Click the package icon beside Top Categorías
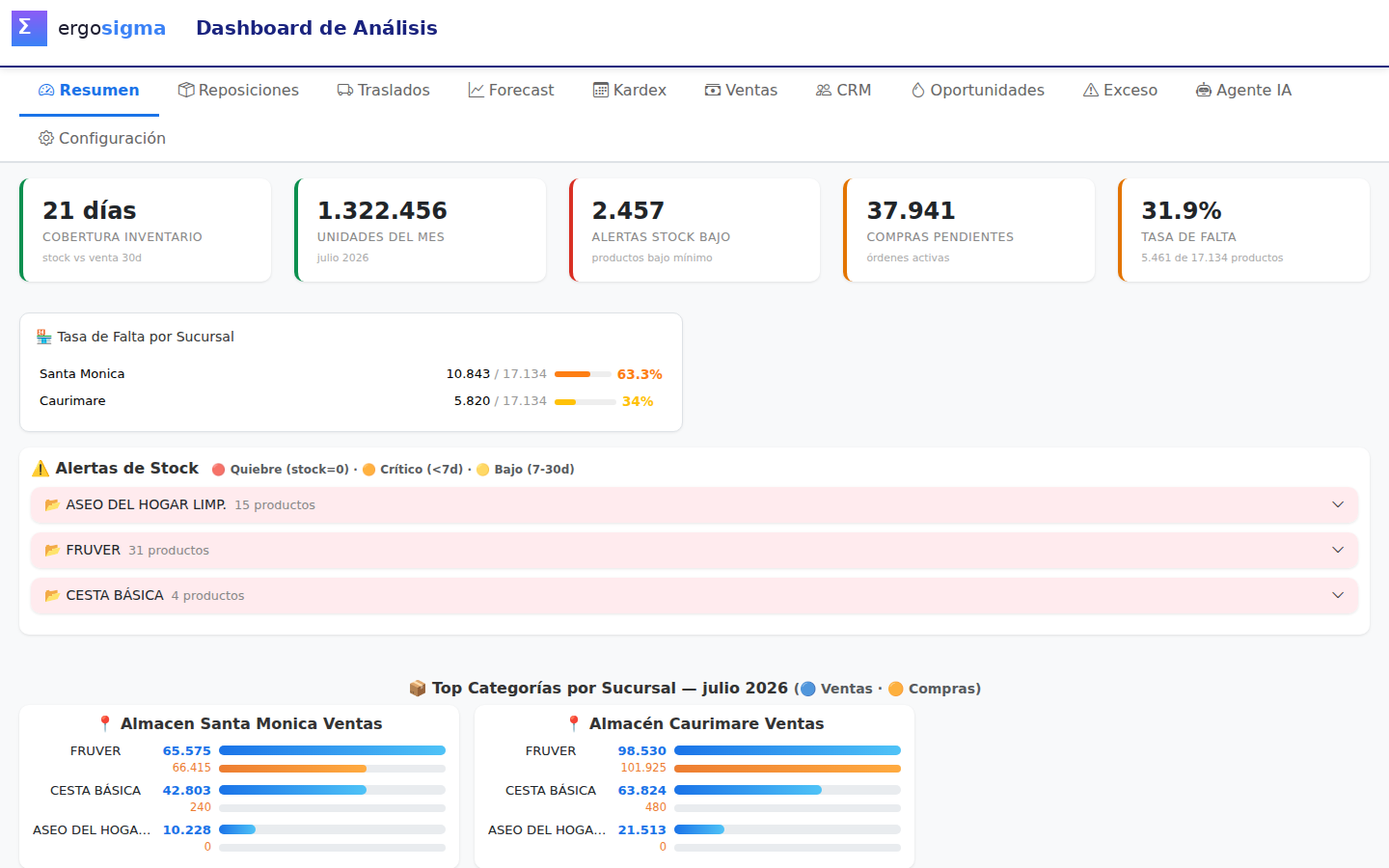The image size is (1389, 868). point(418,689)
